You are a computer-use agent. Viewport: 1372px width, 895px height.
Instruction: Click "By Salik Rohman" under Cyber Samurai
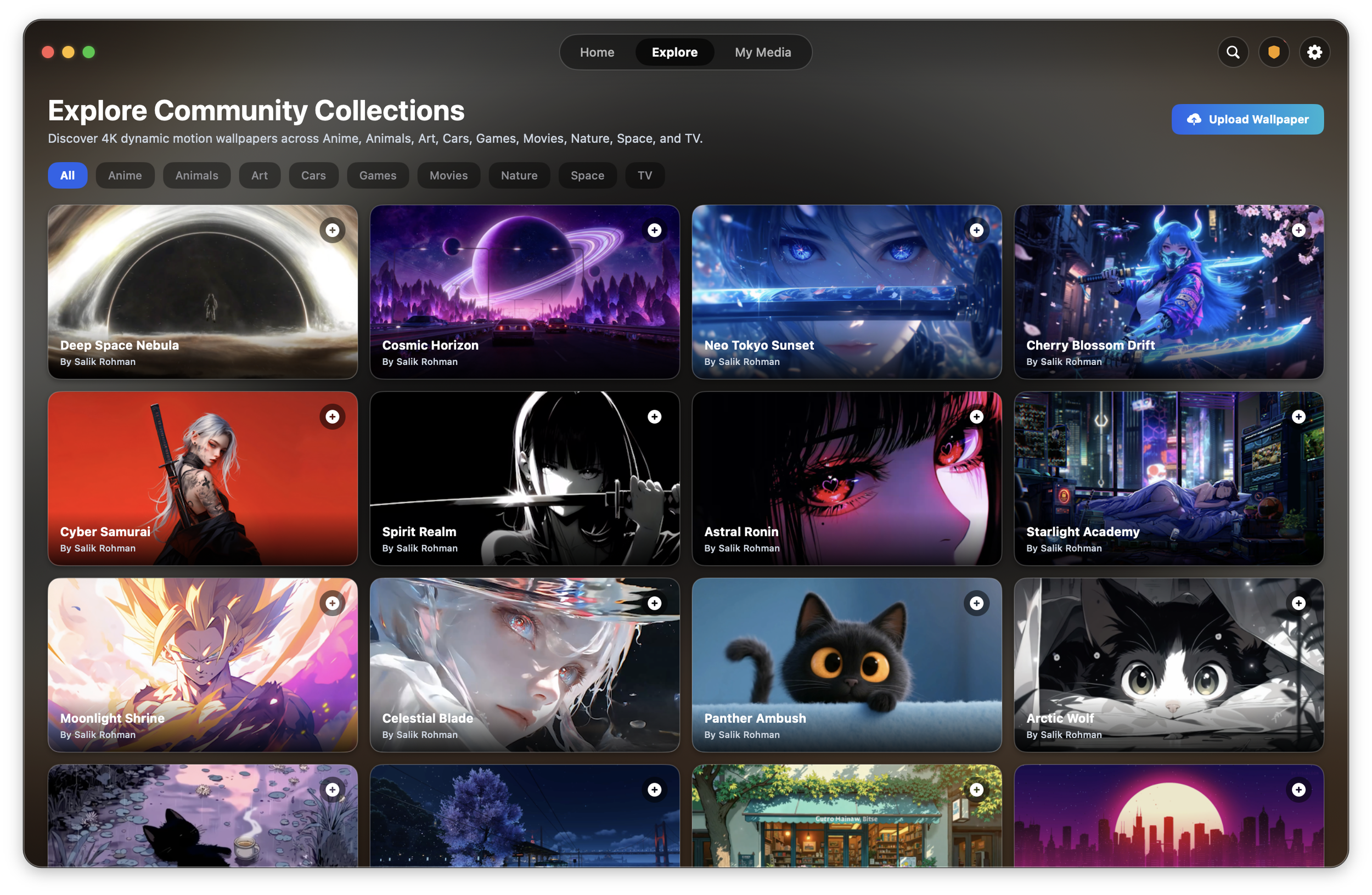pyautogui.click(x=98, y=548)
